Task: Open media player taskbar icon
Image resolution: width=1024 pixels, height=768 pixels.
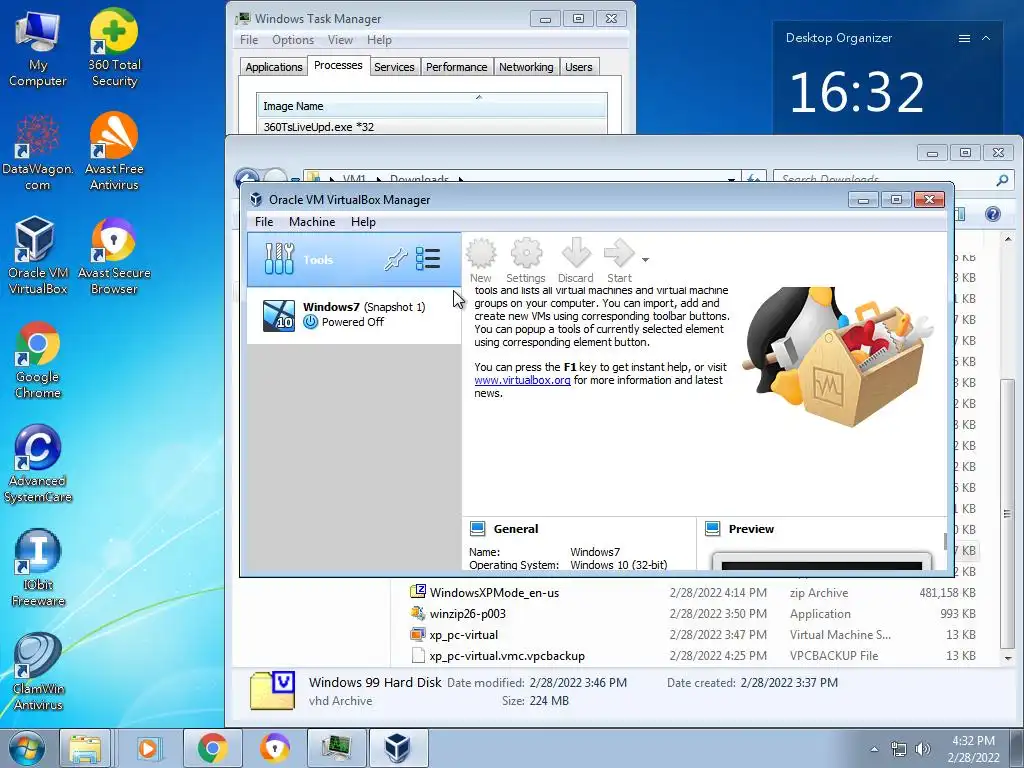Action: click(x=148, y=748)
